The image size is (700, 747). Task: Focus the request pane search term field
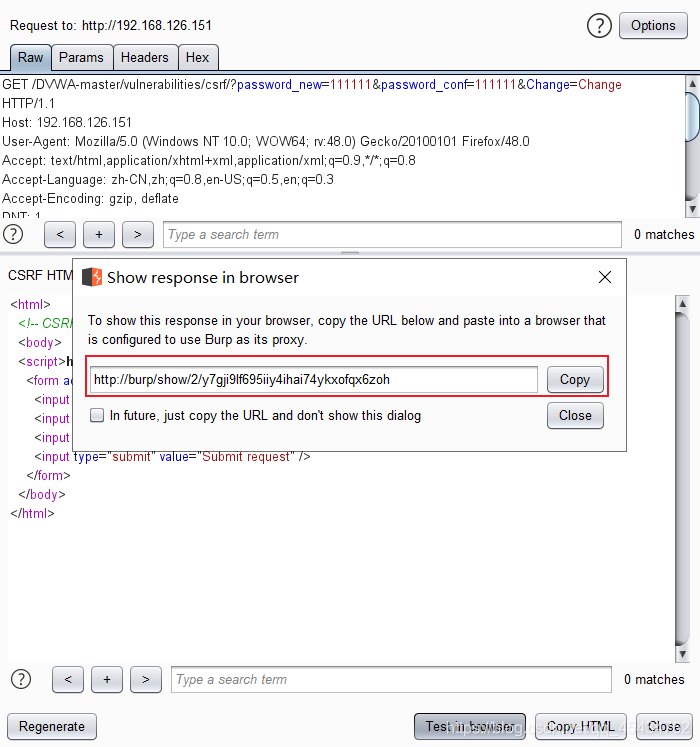coord(392,234)
